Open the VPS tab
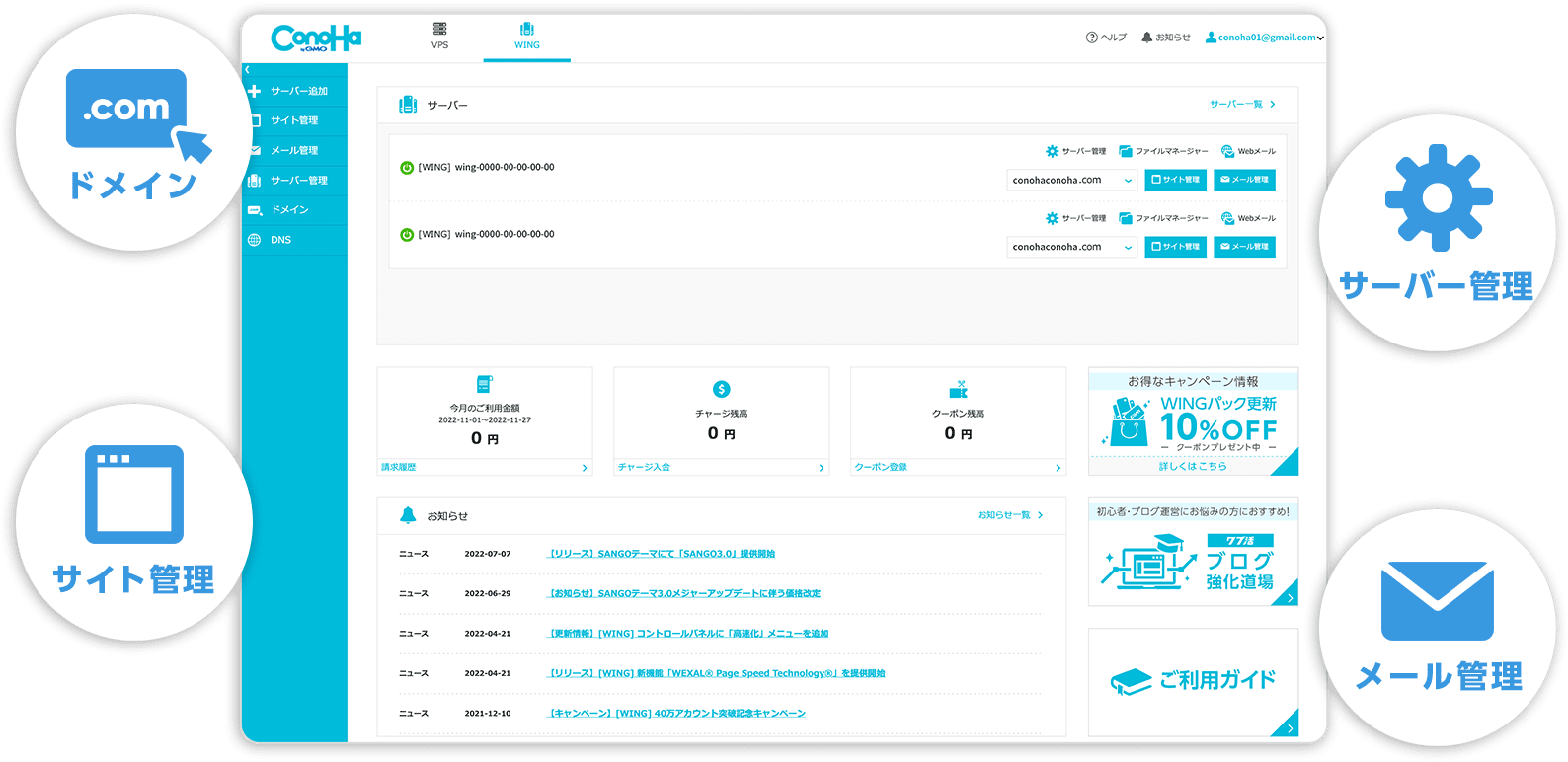This screenshot has height=762, width=1568. [x=439, y=36]
